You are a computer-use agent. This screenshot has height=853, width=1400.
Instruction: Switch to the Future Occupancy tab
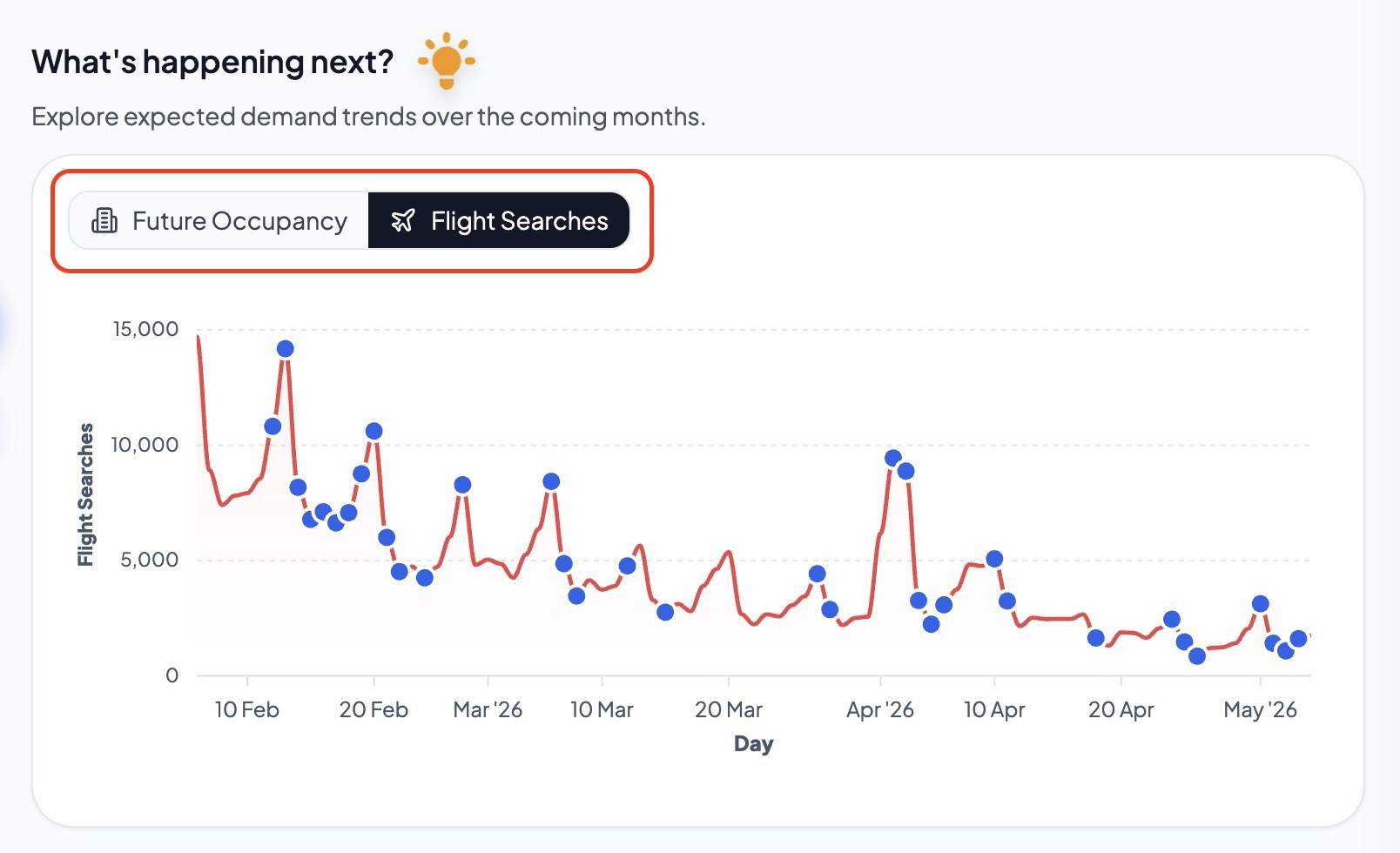219,221
